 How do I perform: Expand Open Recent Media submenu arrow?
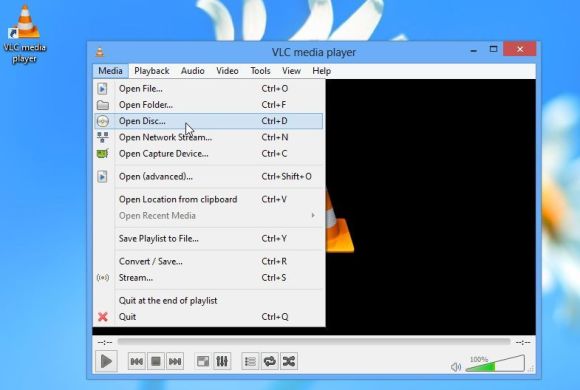313,215
